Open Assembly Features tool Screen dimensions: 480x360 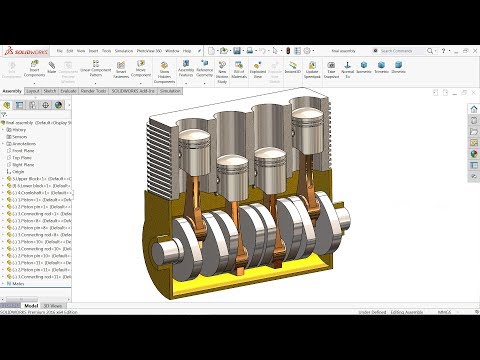(x=186, y=68)
